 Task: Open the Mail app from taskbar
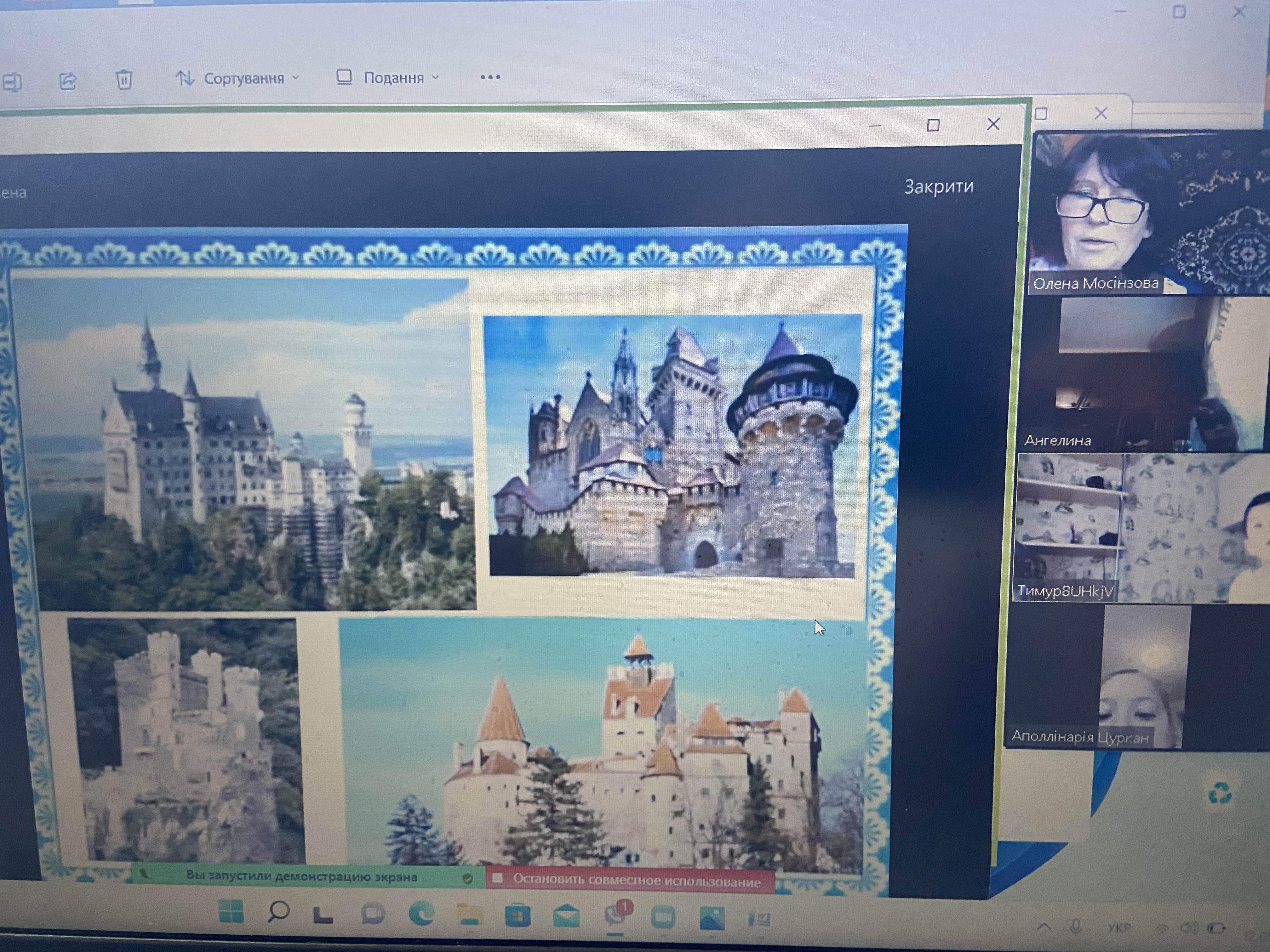coord(566,916)
